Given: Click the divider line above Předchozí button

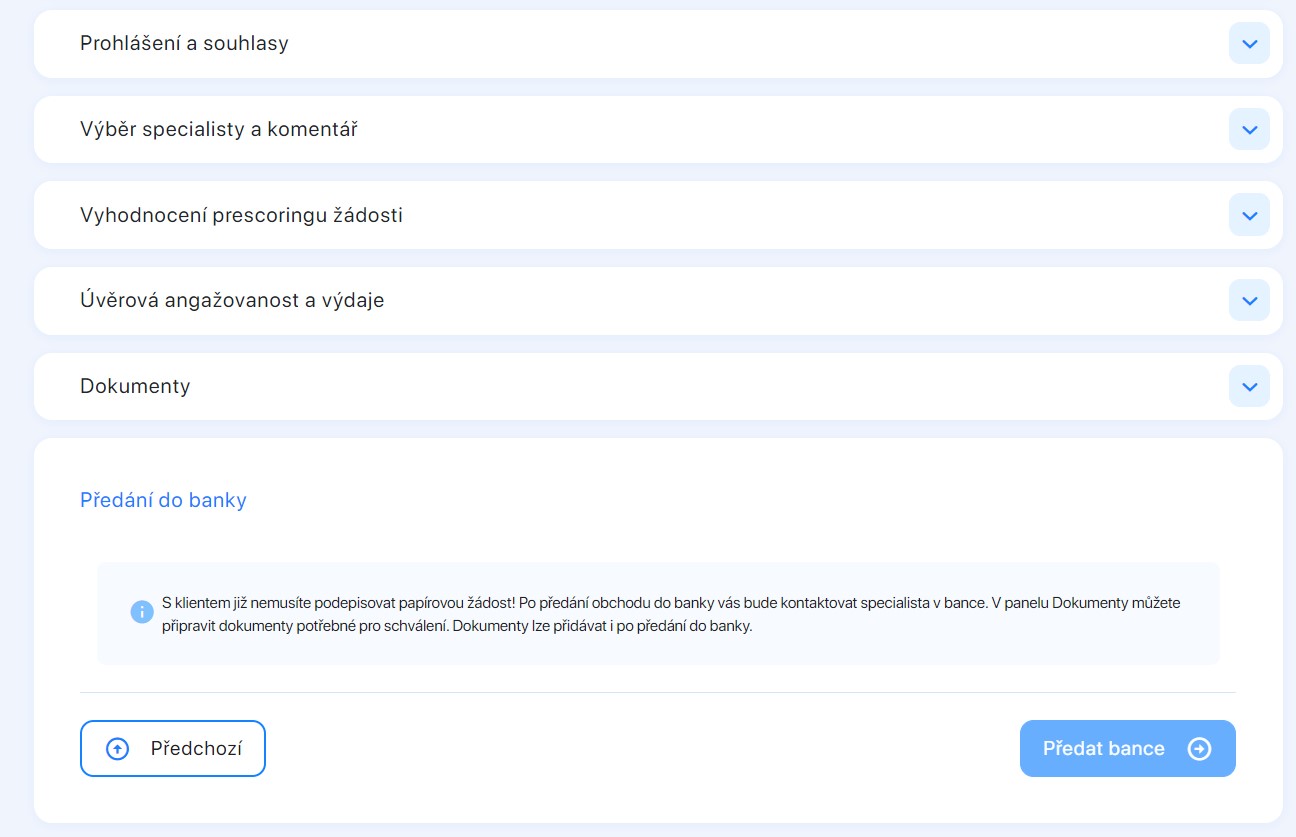Looking at the screenshot, I should [x=658, y=692].
